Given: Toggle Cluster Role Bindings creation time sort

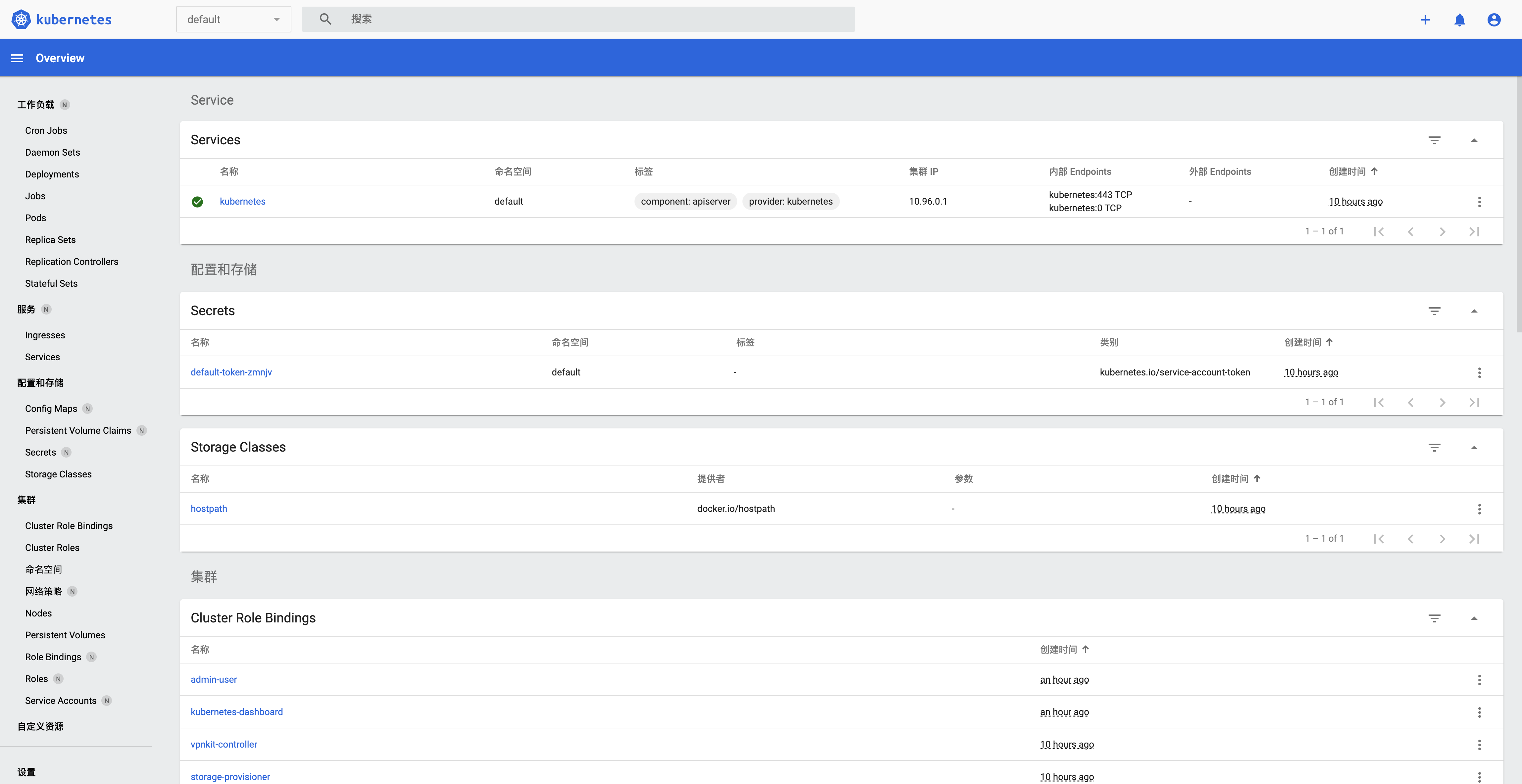Looking at the screenshot, I should (1086, 649).
